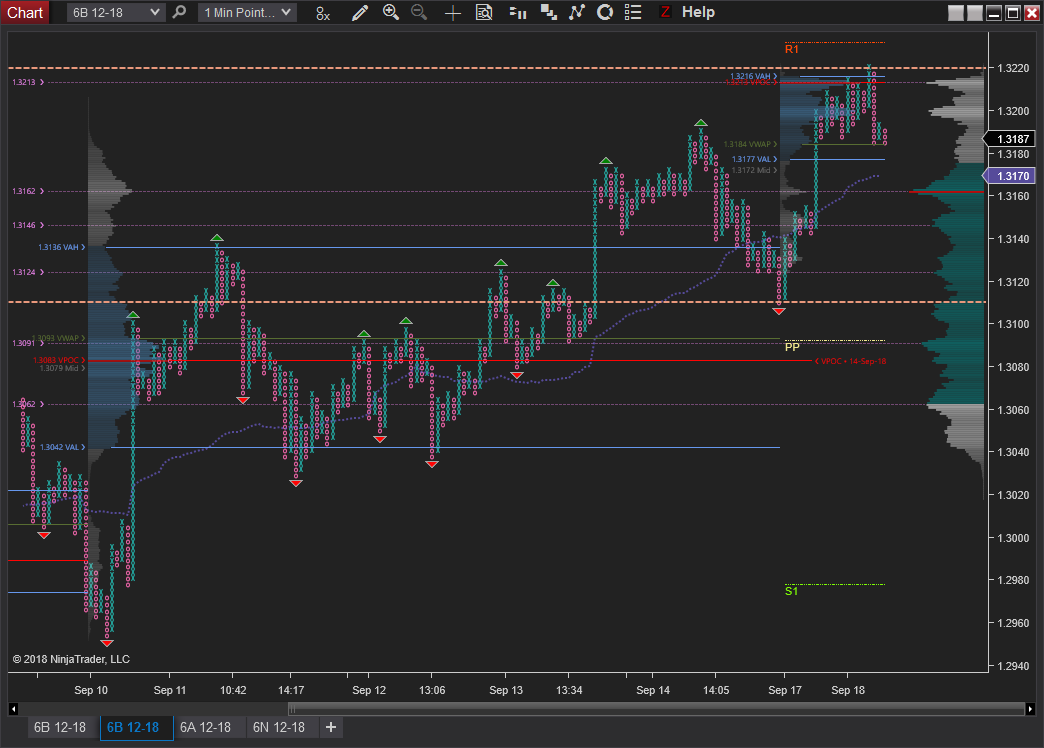The height and width of the screenshot is (748, 1044).
Task: Click 1.2940 on the price axis
Action: pyautogui.click(x=1013, y=665)
